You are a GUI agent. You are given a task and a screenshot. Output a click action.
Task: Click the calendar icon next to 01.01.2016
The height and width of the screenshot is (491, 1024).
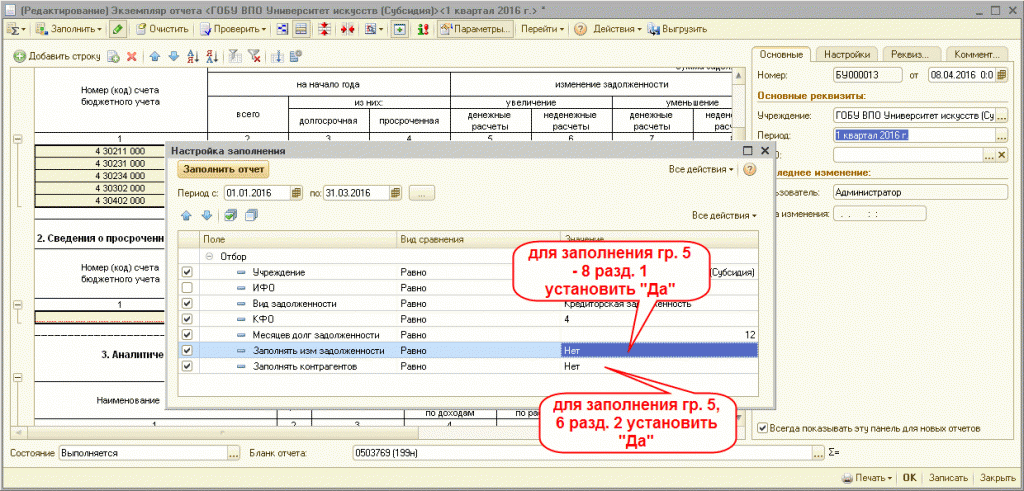[294, 193]
